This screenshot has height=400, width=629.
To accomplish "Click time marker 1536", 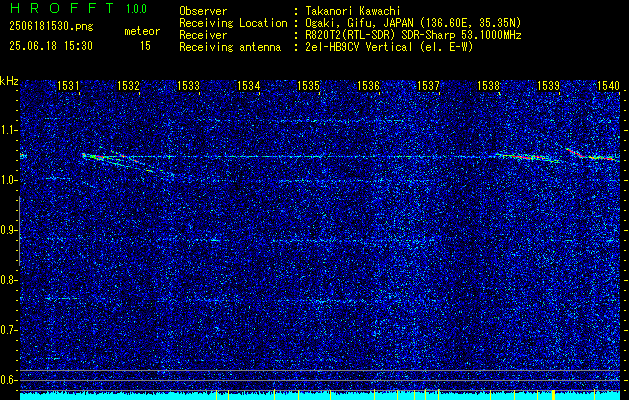I will point(368,86).
